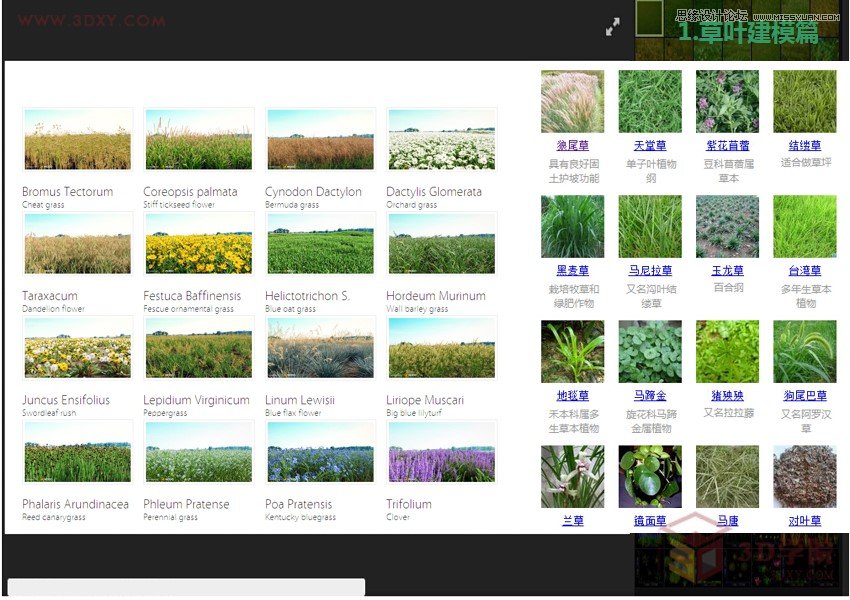Open the 台湾草 link

pyautogui.click(x=805, y=268)
